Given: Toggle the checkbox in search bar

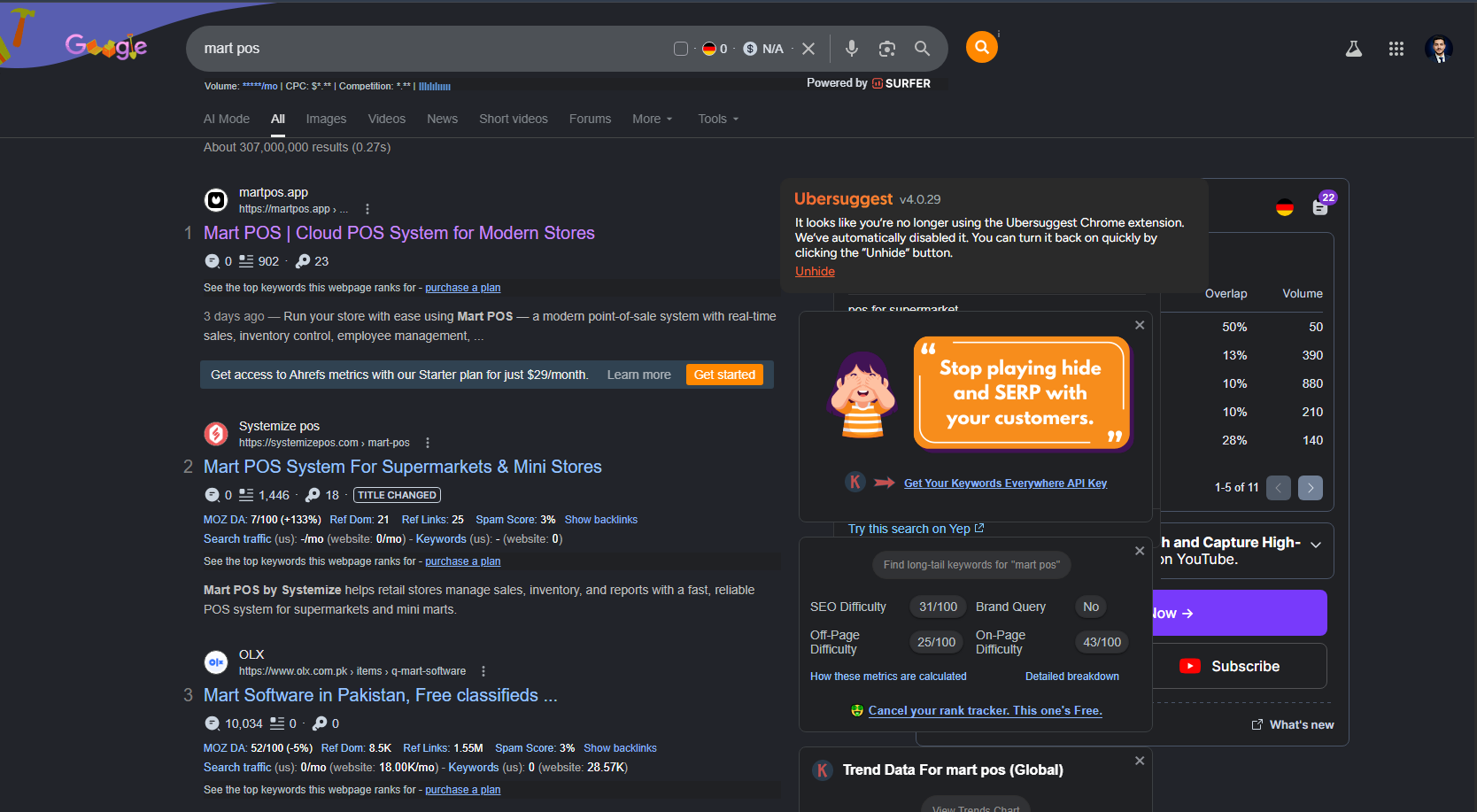Looking at the screenshot, I should (x=681, y=49).
